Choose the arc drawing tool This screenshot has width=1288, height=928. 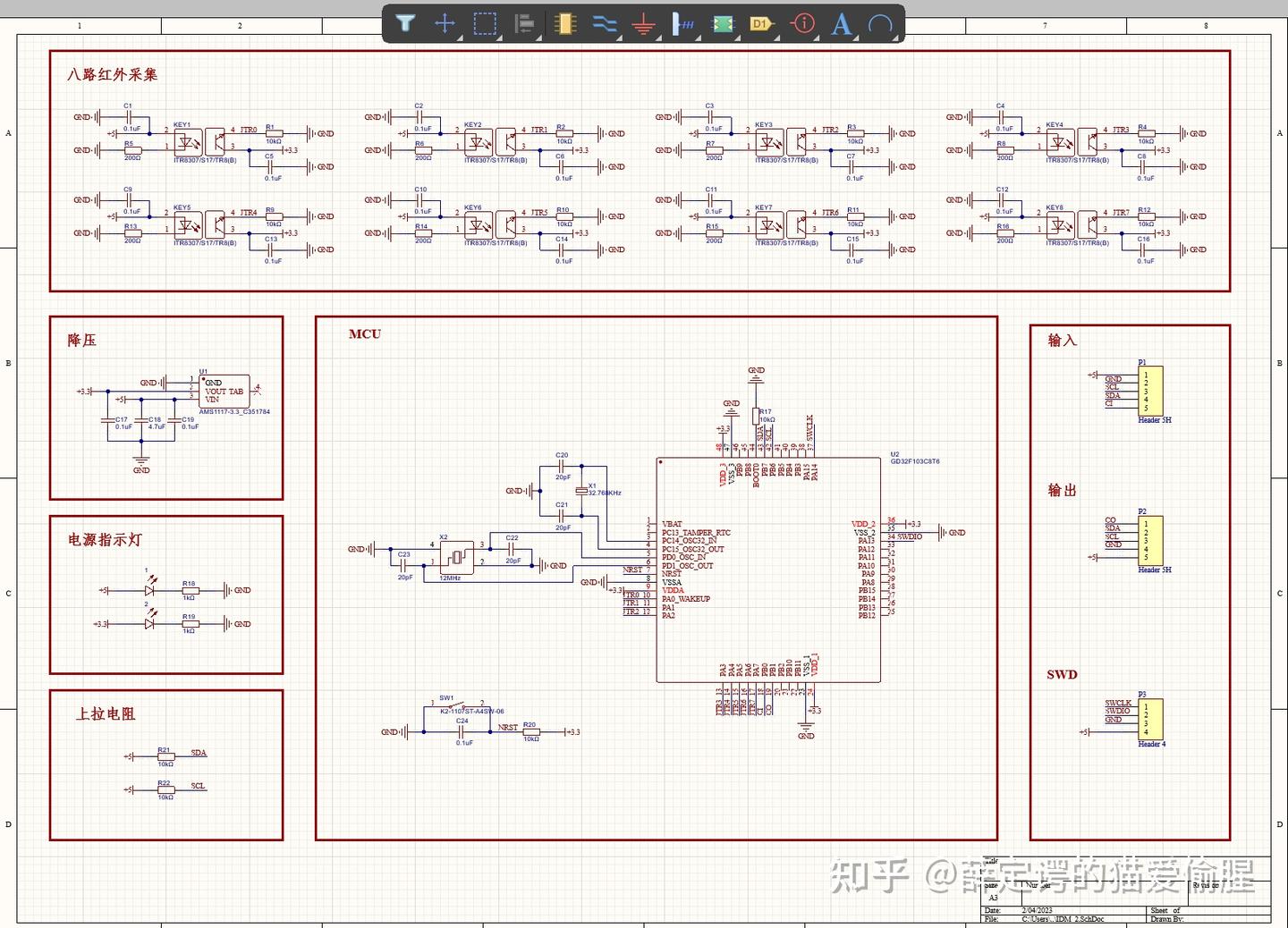pyautogui.click(x=881, y=23)
